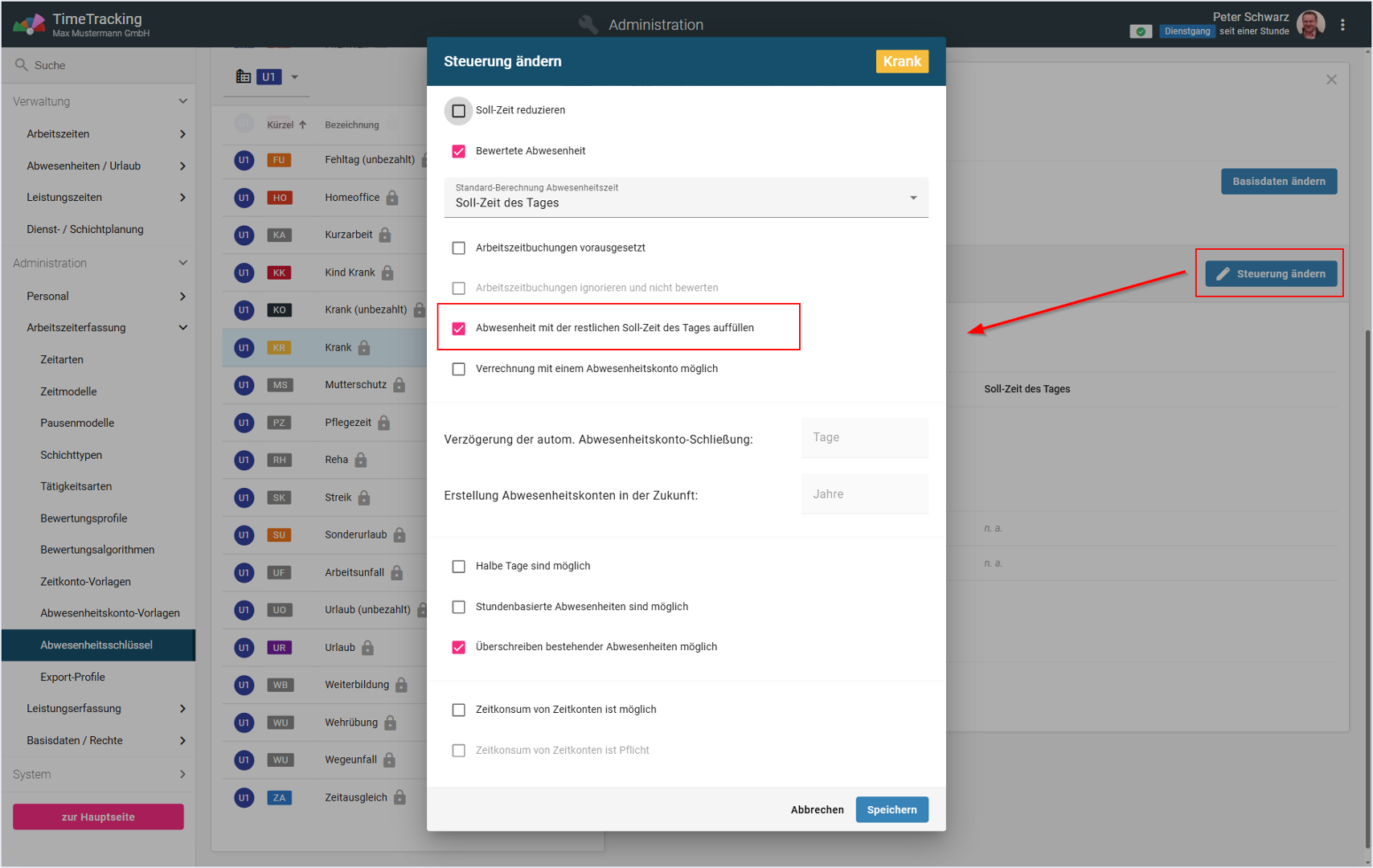The image size is (1373, 868).
Task: Click the company building icon next to U1
Action: pyautogui.click(x=243, y=76)
